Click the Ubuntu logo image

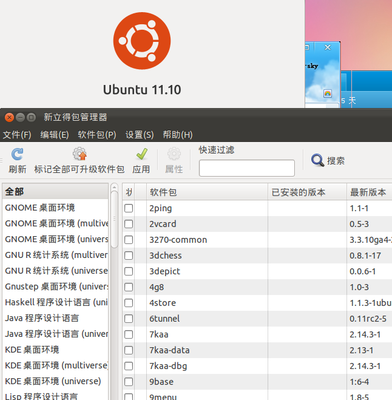(142, 41)
